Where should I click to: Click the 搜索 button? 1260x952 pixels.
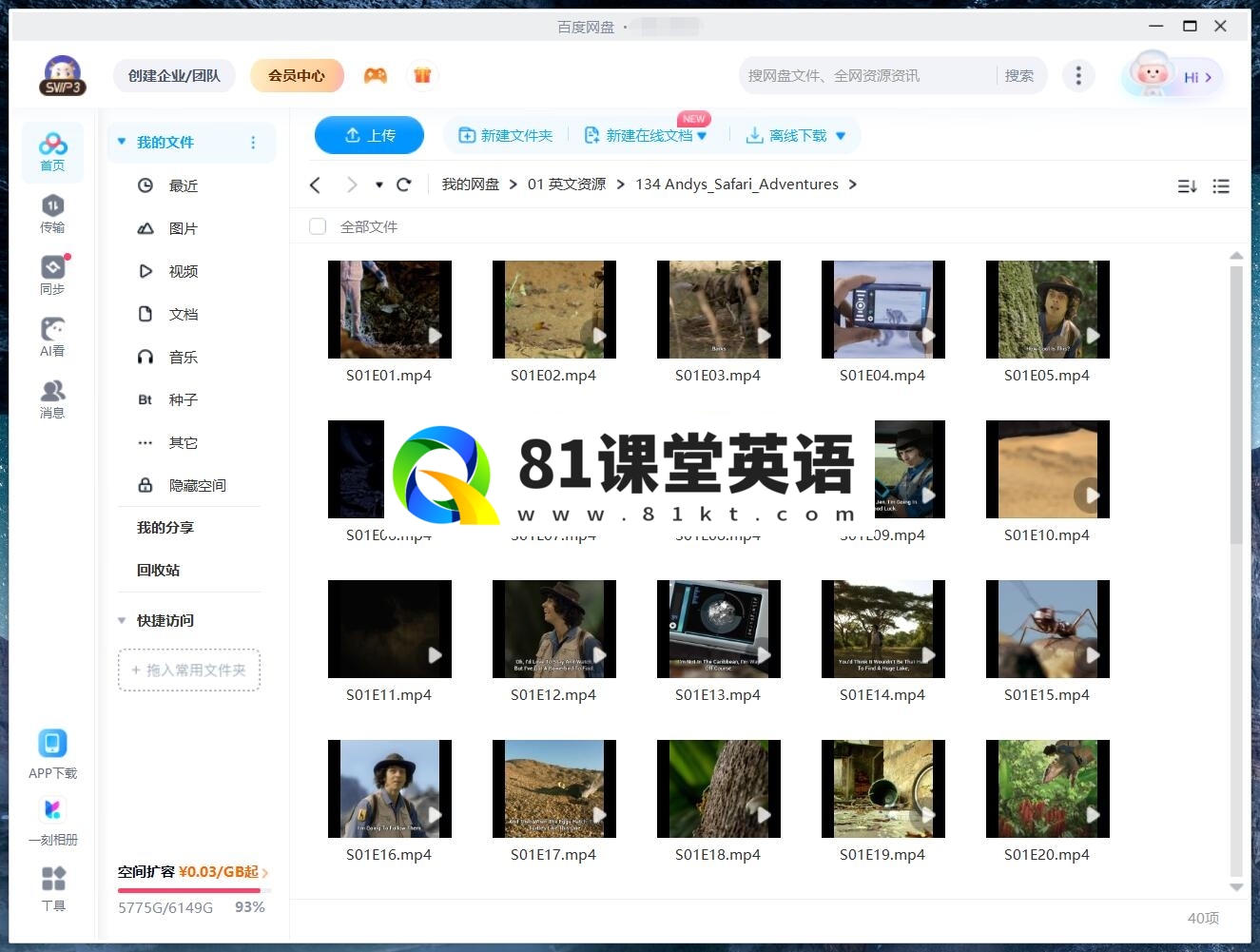pyautogui.click(x=1019, y=75)
